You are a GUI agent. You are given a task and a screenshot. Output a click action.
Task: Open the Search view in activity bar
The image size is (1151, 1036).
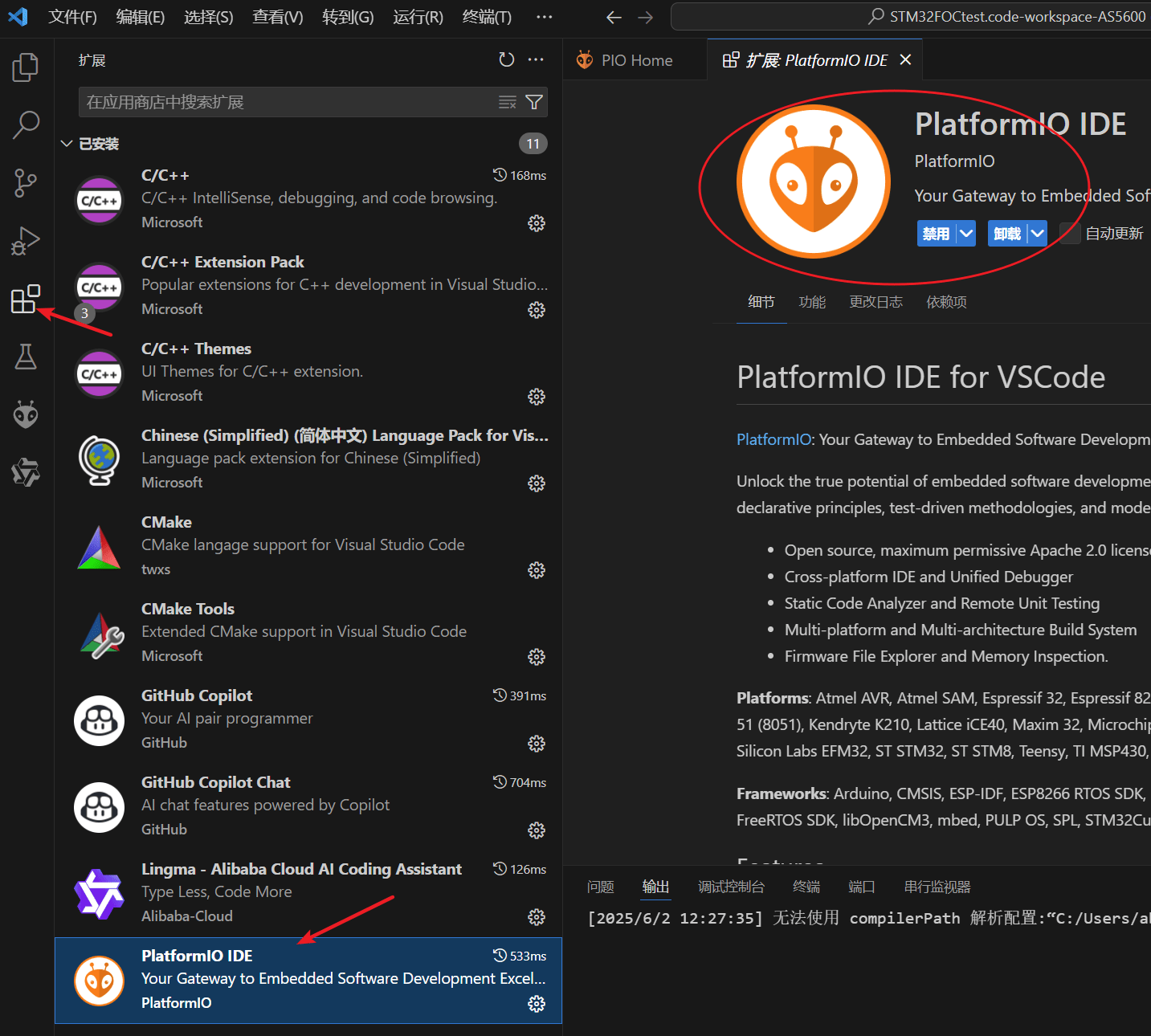point(26,125)
